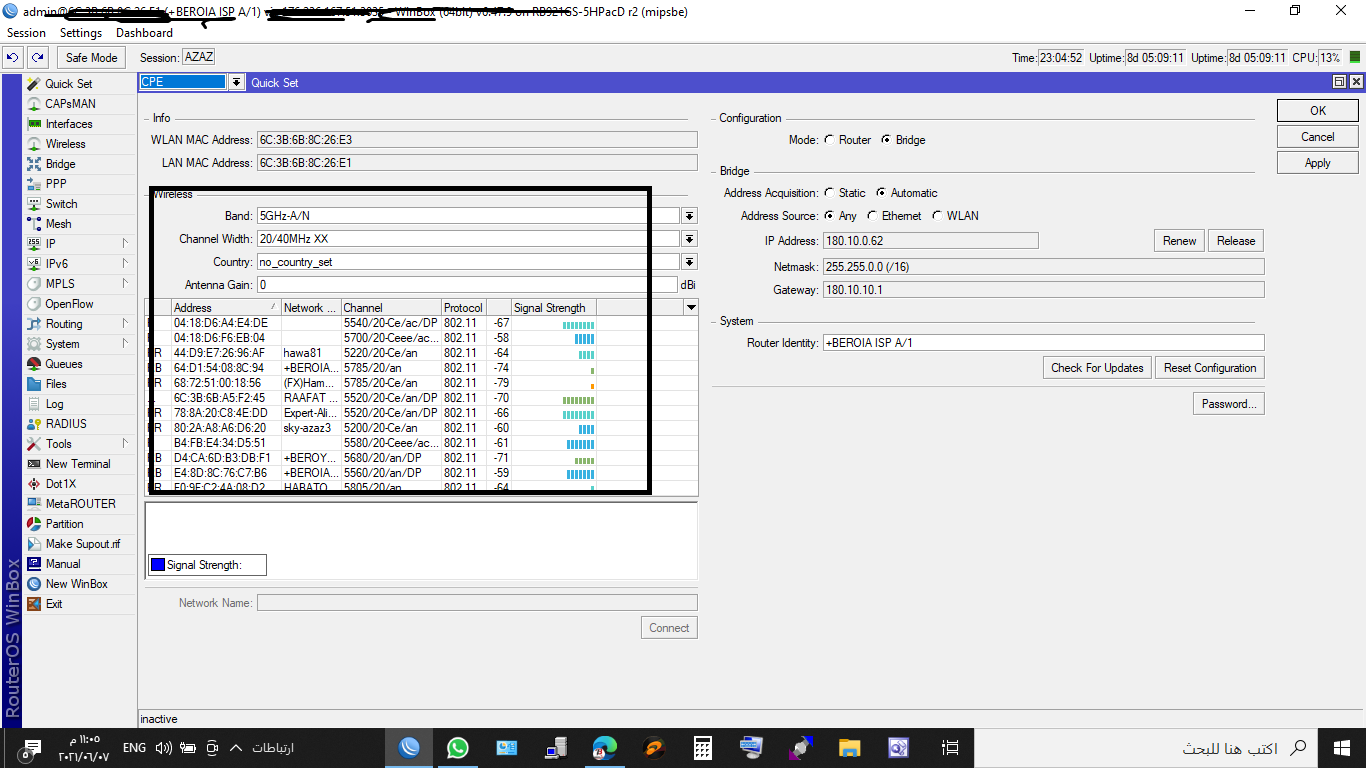Open the Mesh sidebar icon

34,224
